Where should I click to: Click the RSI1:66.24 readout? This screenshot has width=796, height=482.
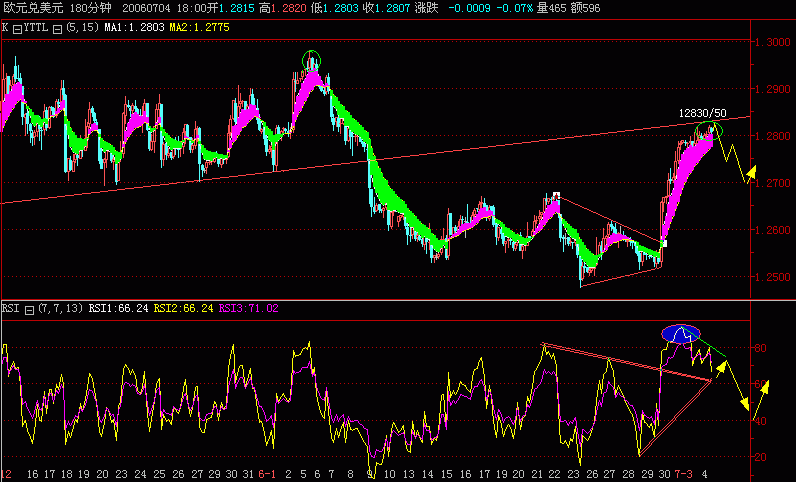tap(118, 308)
